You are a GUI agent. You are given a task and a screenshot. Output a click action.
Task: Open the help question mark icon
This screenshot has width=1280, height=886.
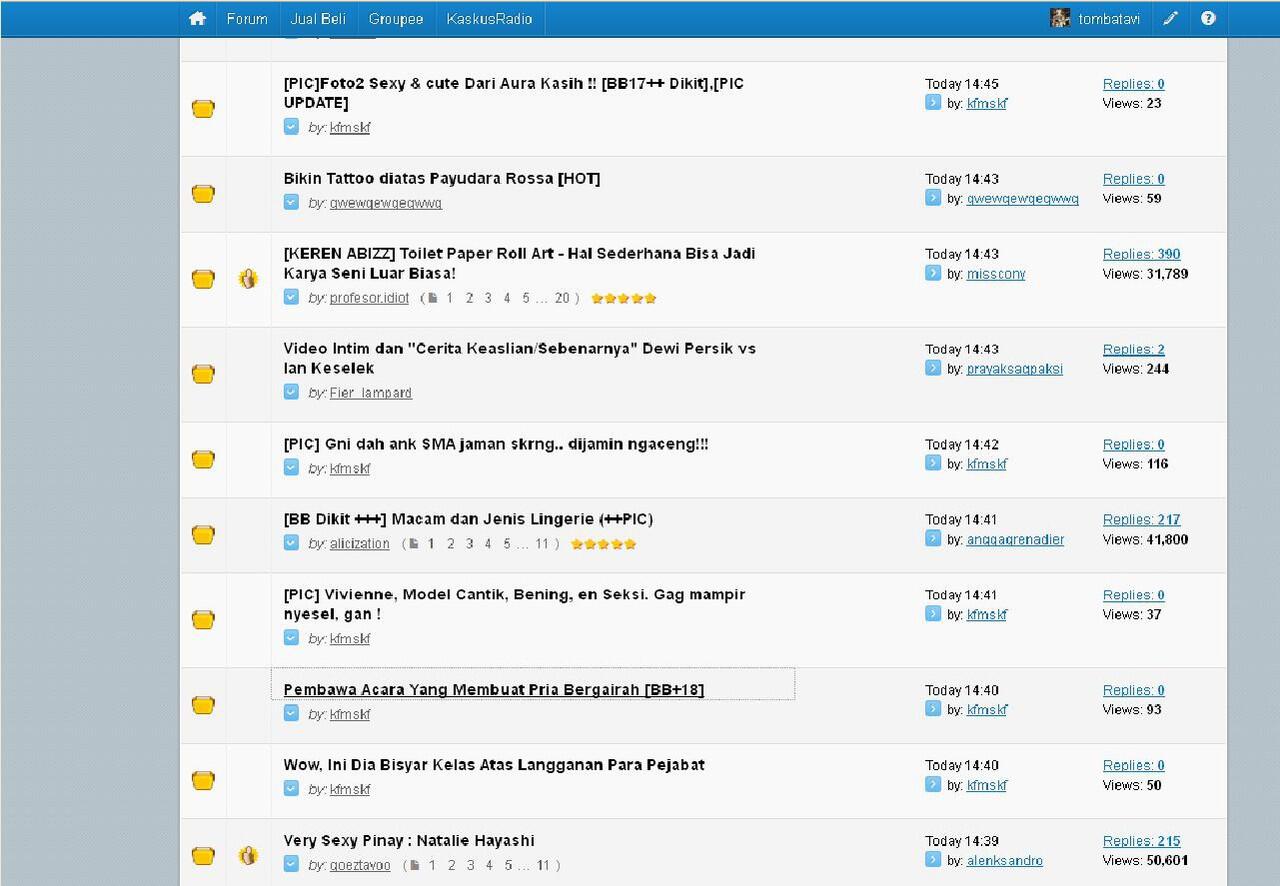pos(1208,18)
